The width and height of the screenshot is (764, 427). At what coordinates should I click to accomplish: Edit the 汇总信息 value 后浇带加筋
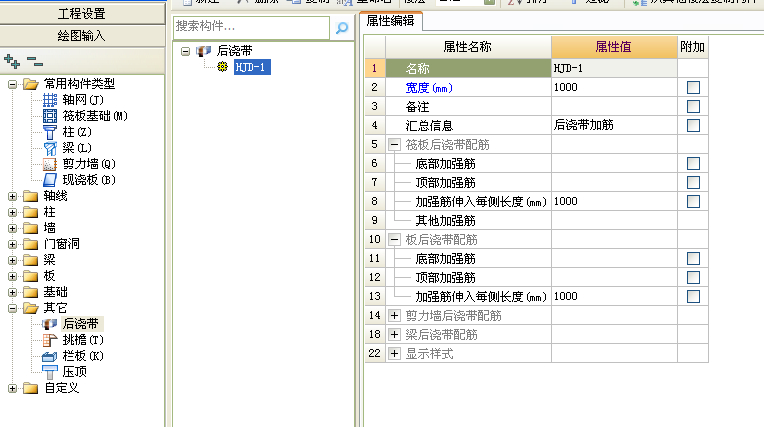click(614, 125)
